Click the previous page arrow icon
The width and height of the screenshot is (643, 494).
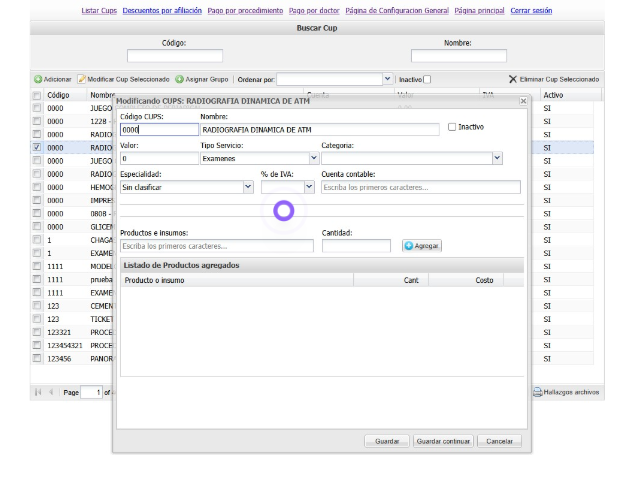(x=51, y=392)
